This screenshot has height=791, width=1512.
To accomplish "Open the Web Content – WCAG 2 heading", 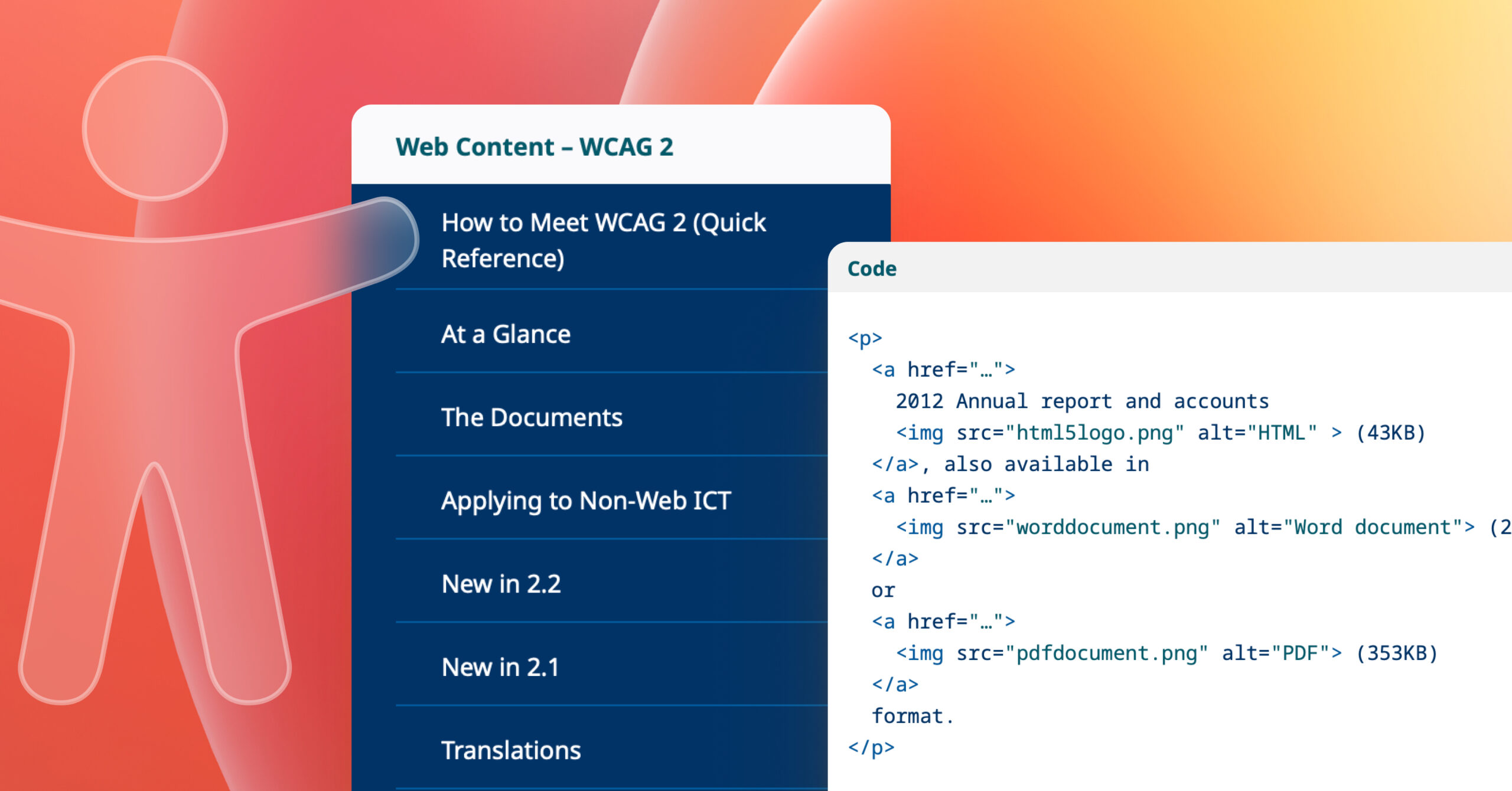I will 534,147.
